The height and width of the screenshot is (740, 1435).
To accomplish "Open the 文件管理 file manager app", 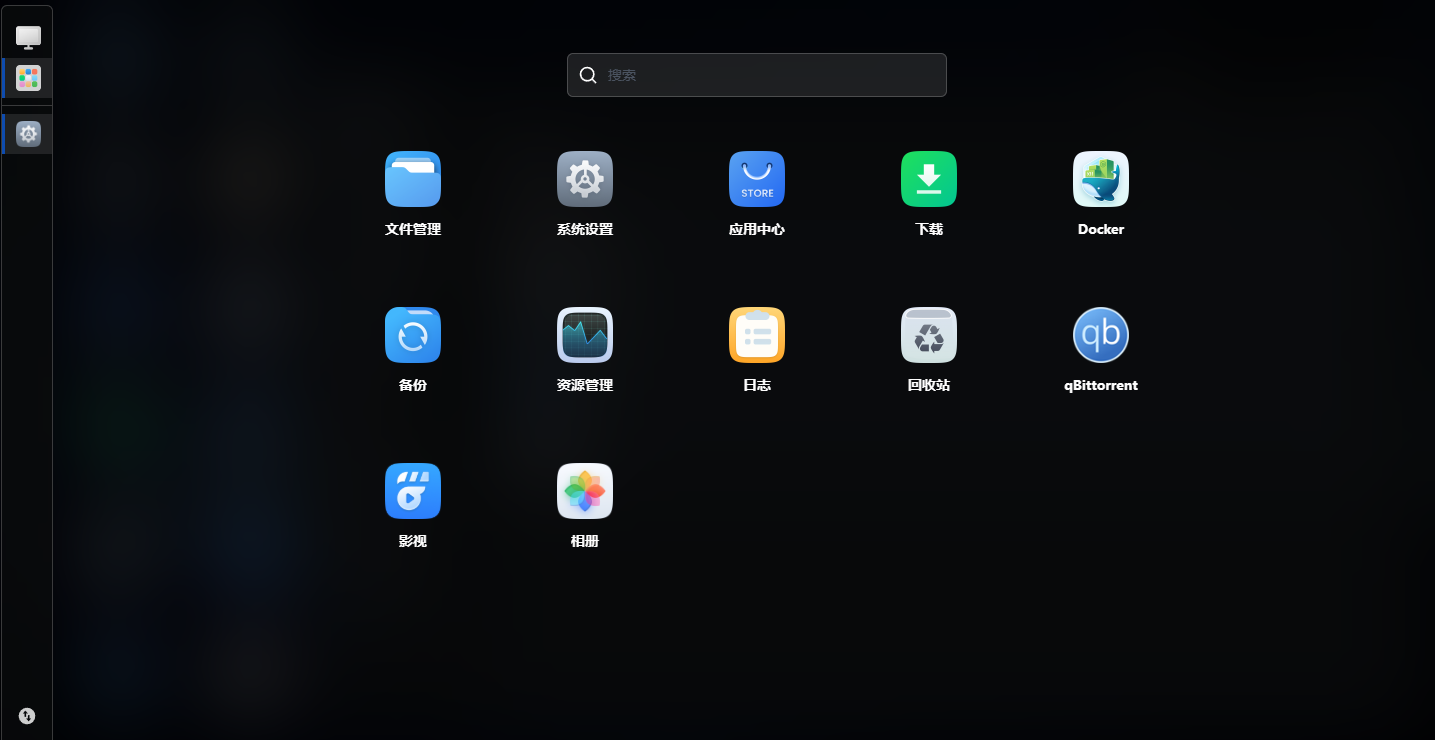I will click(413, 179).
